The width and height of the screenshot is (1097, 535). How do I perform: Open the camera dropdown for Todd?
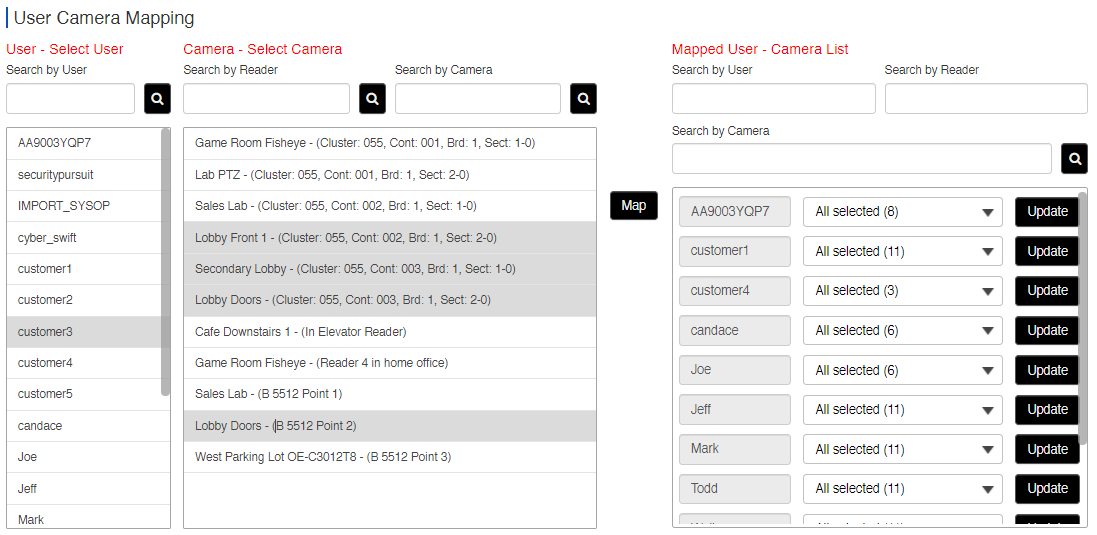[903, 488]
